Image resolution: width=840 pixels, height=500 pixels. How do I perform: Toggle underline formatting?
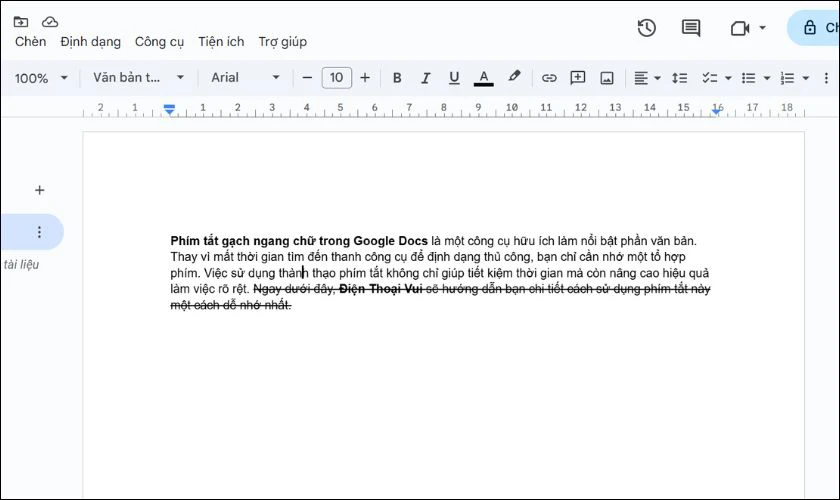454,78
